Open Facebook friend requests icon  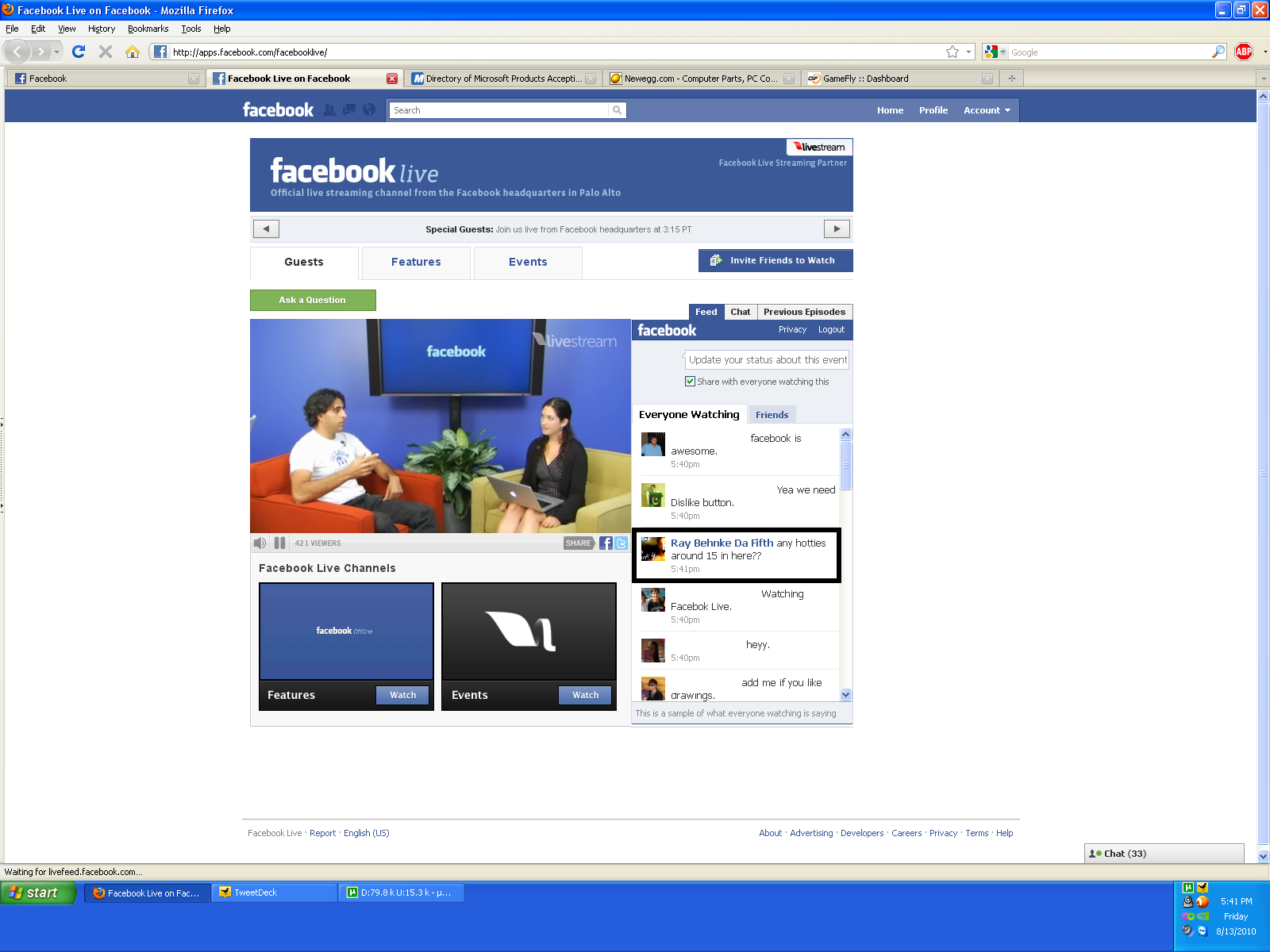329,109
